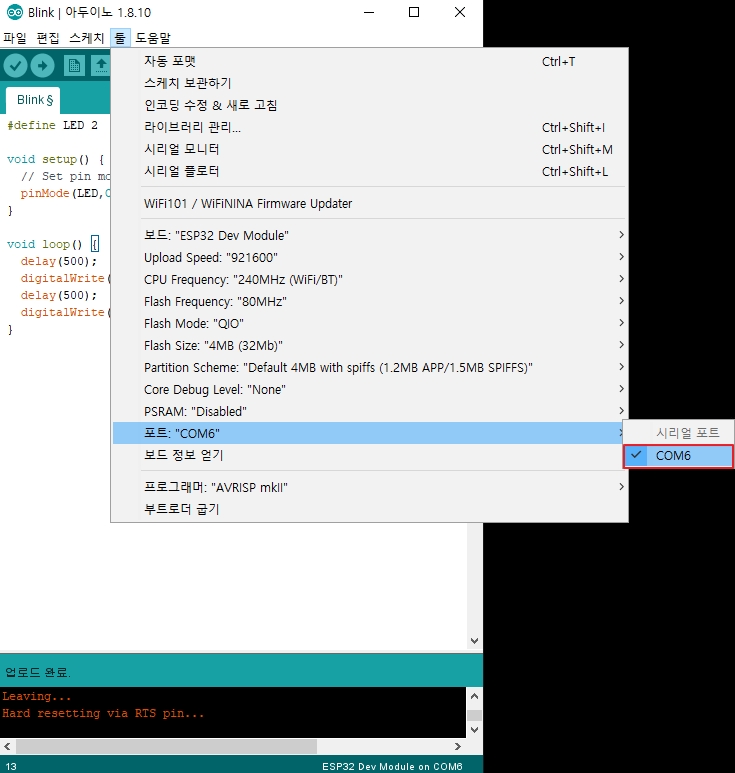The image size is (735, 773).
Task: Click "ESP32 Dev Module on COM6" status text
Action: click(x=392, y=766)
